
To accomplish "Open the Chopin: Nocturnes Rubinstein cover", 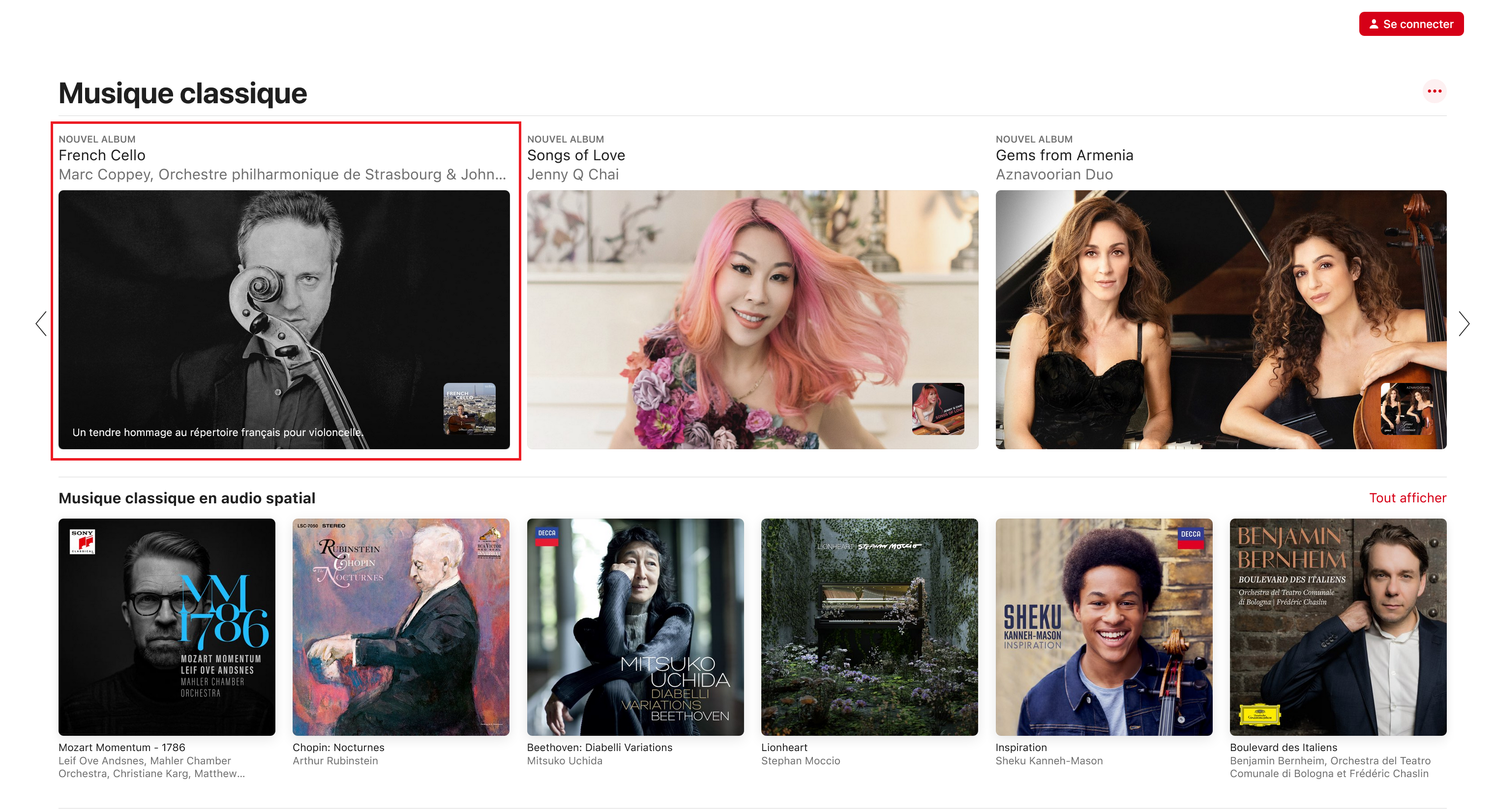I will click(401, 626).
